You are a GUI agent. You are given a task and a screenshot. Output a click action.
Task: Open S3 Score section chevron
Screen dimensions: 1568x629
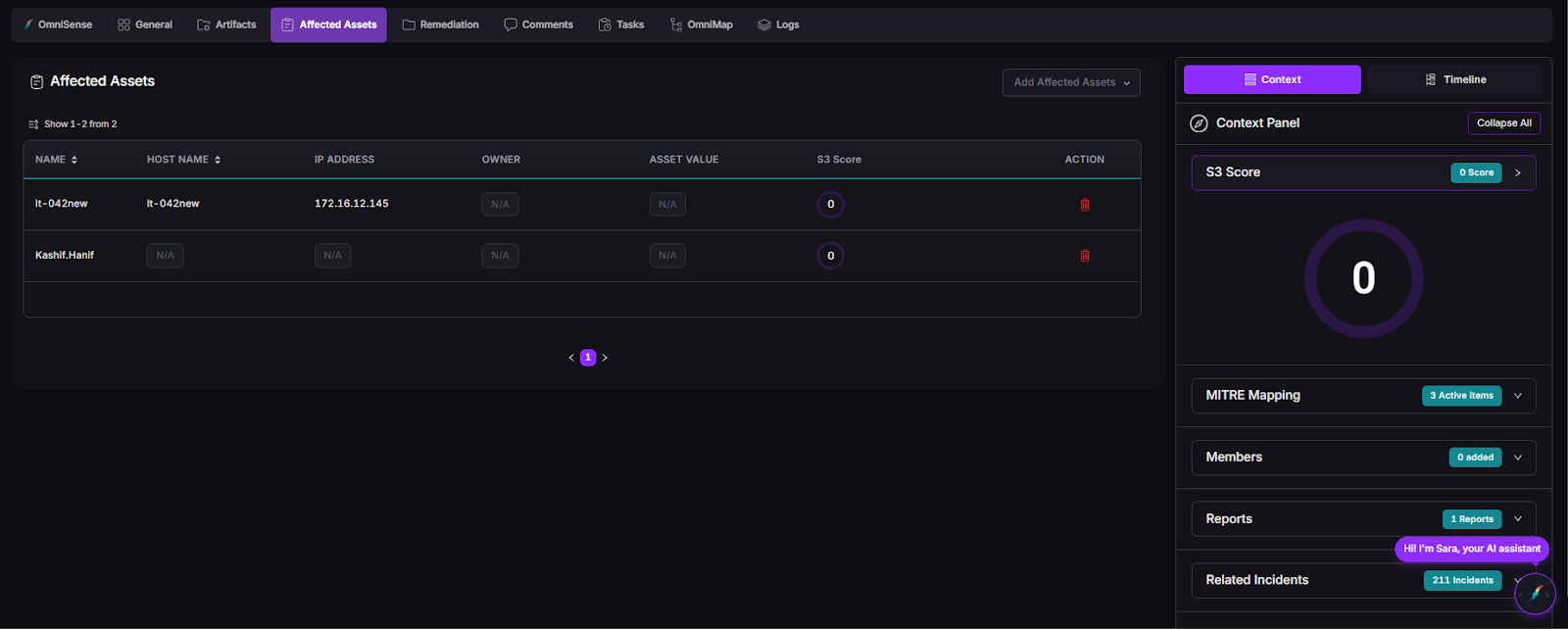coord(1518,172)
